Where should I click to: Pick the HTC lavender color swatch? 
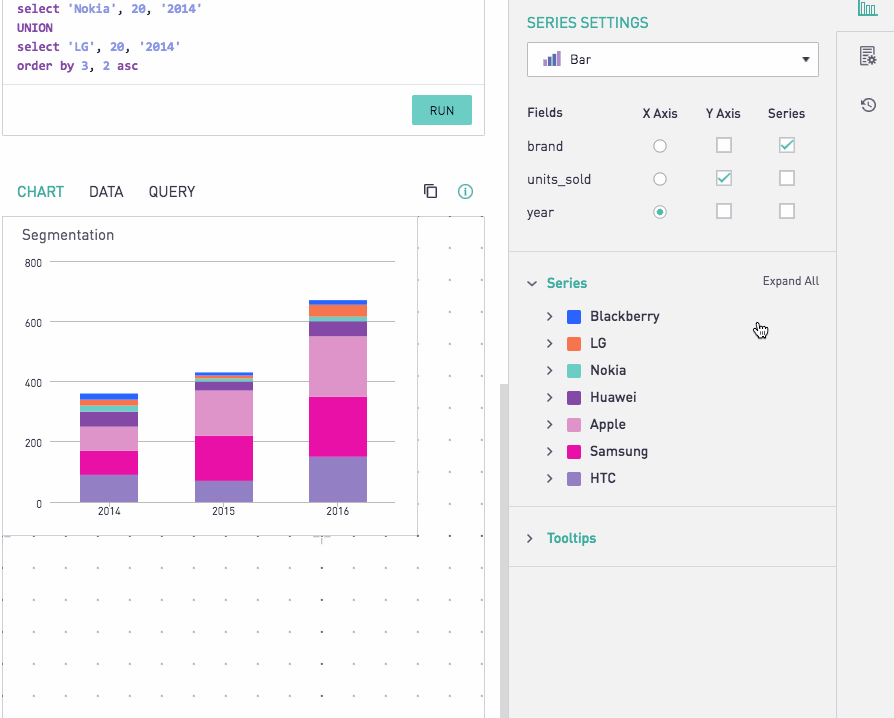pyautogui.click(x=574, y=478)
